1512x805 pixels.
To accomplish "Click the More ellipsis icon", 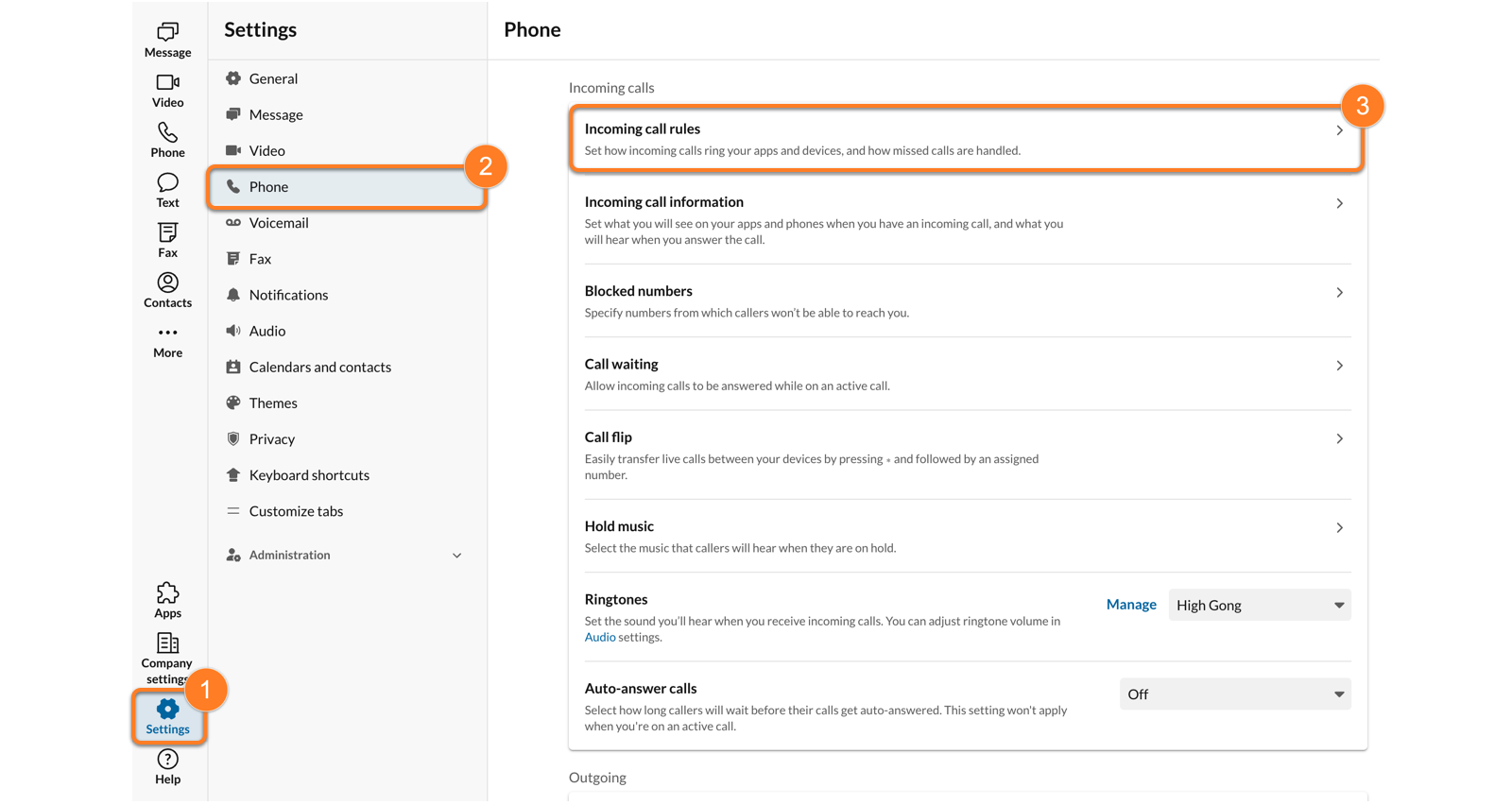I will coord(167,333).
